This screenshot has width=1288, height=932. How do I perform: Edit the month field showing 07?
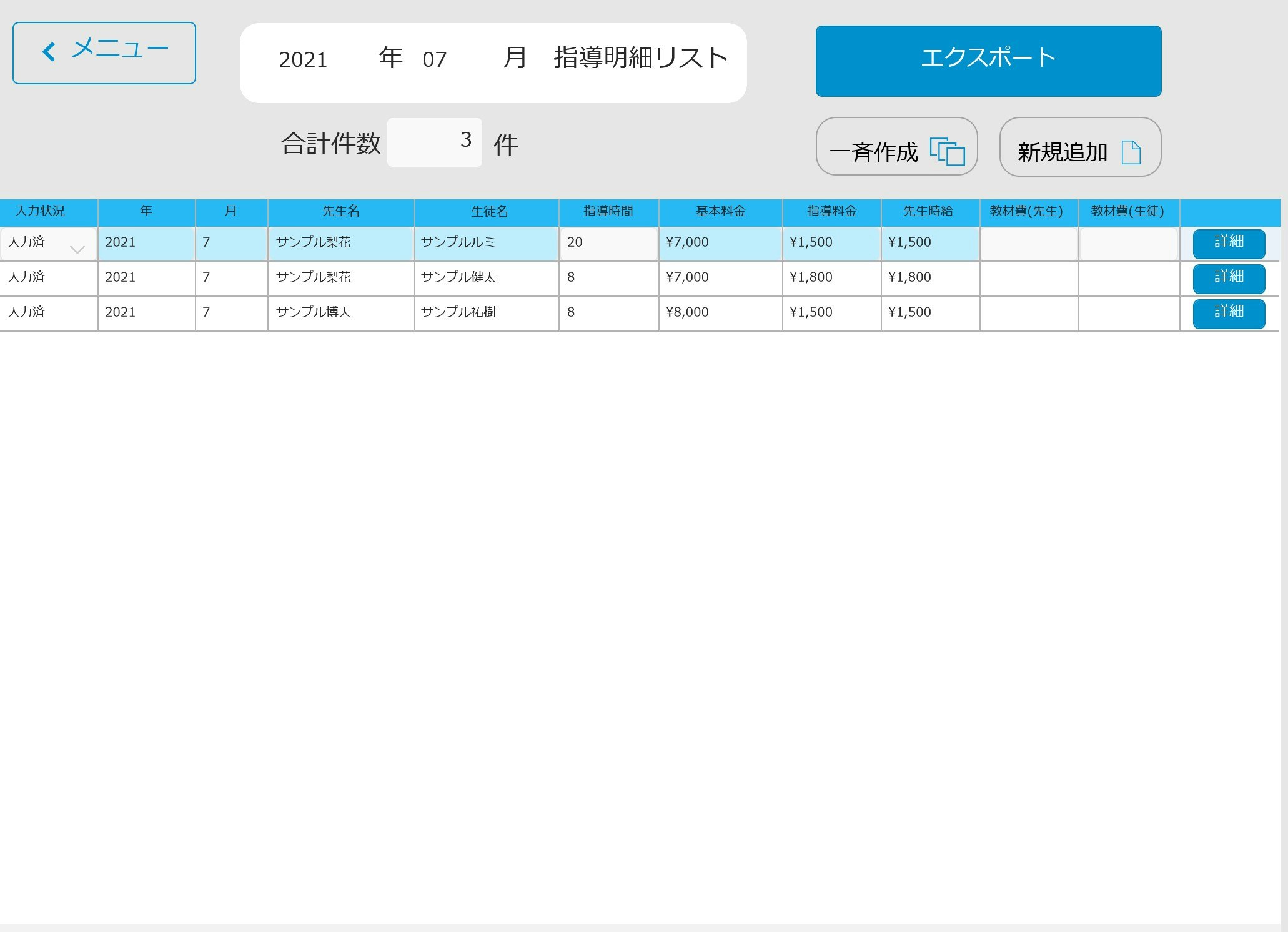tap(435, 60)
